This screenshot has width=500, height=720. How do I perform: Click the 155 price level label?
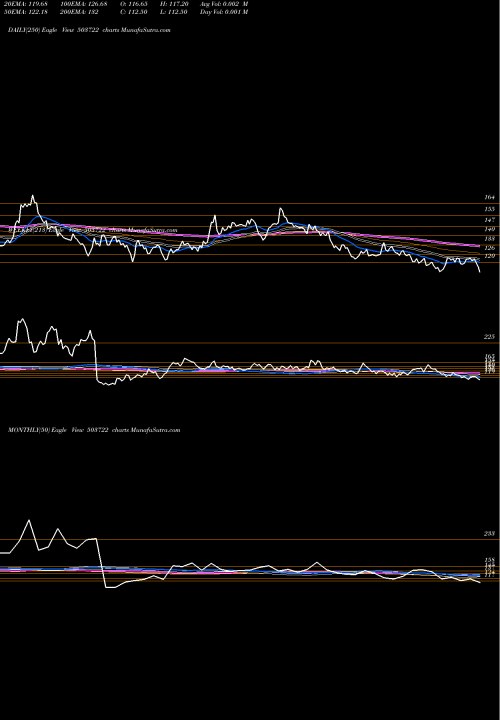click(x=489, y=209)
